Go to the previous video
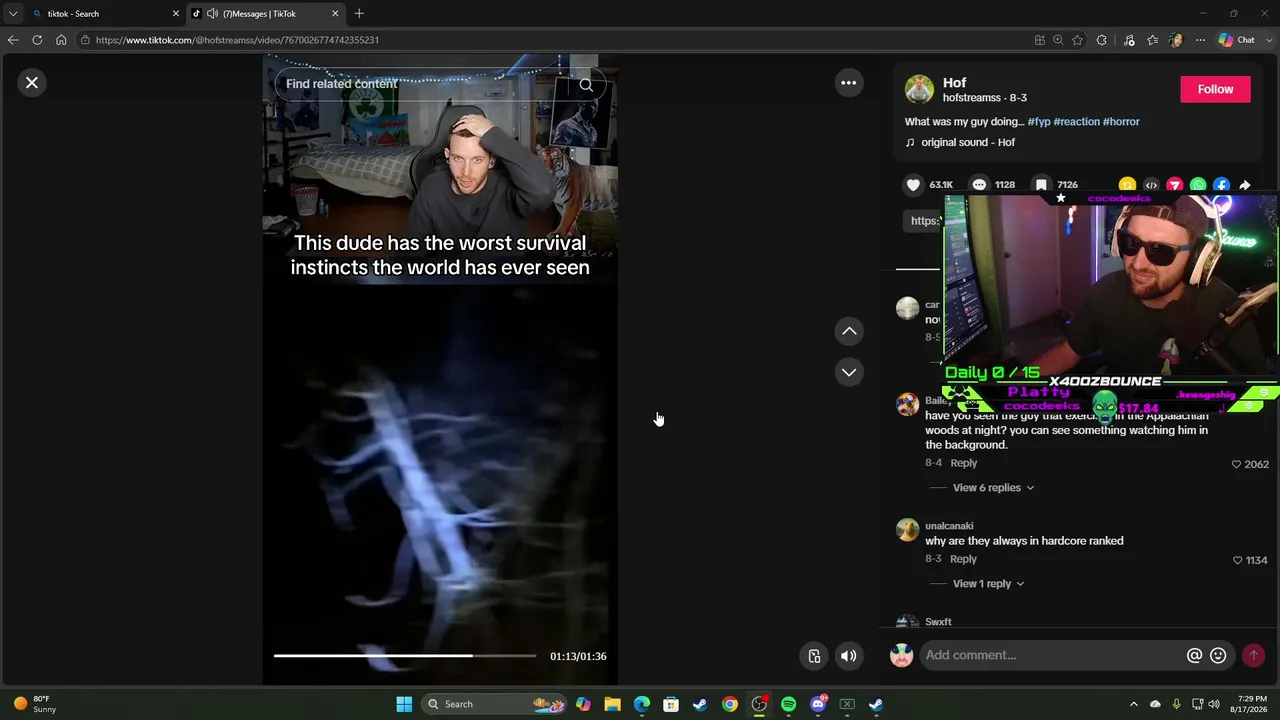1280x720 pixels. tap(849, 331)
